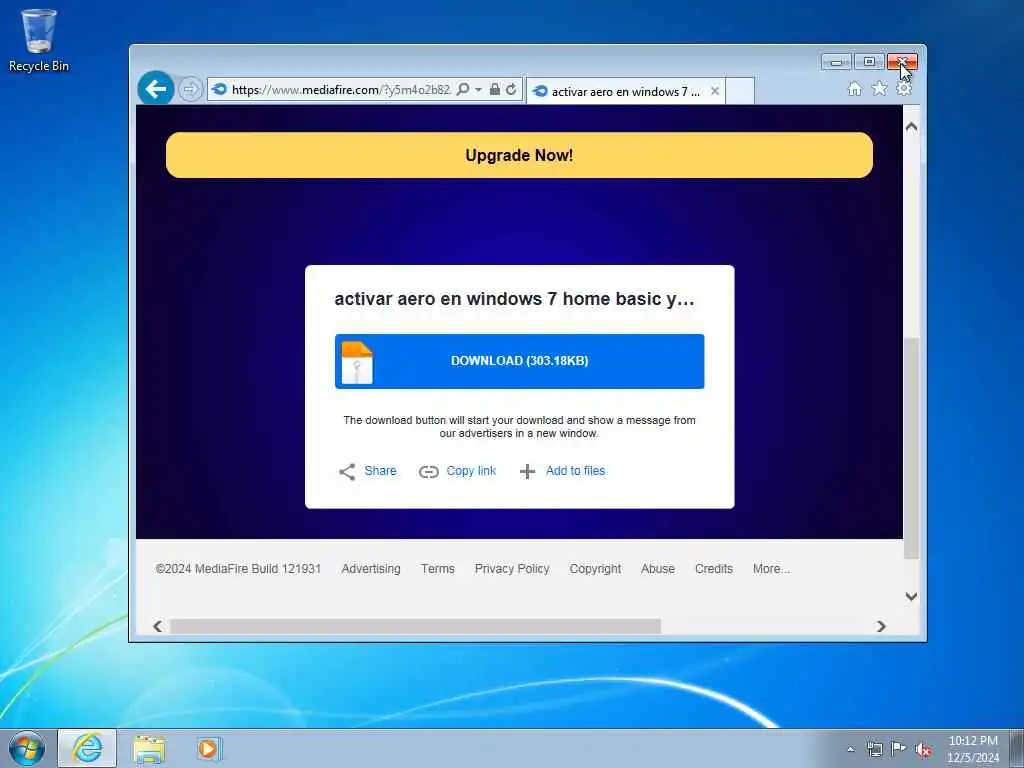
Task: Refresh the page with reload icon
Action: [x=511, y=89]
